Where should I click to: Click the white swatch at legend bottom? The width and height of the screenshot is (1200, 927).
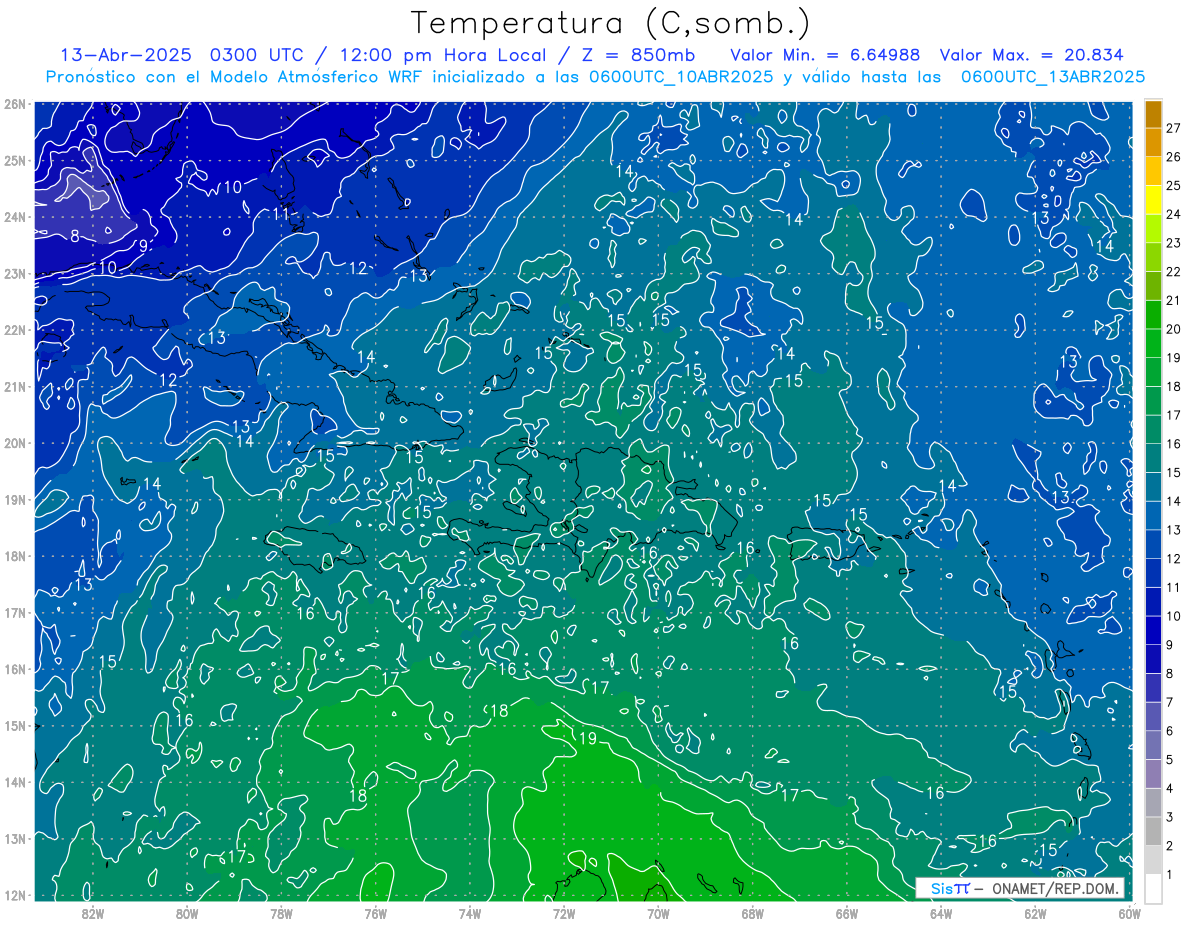coord(1154,888)
